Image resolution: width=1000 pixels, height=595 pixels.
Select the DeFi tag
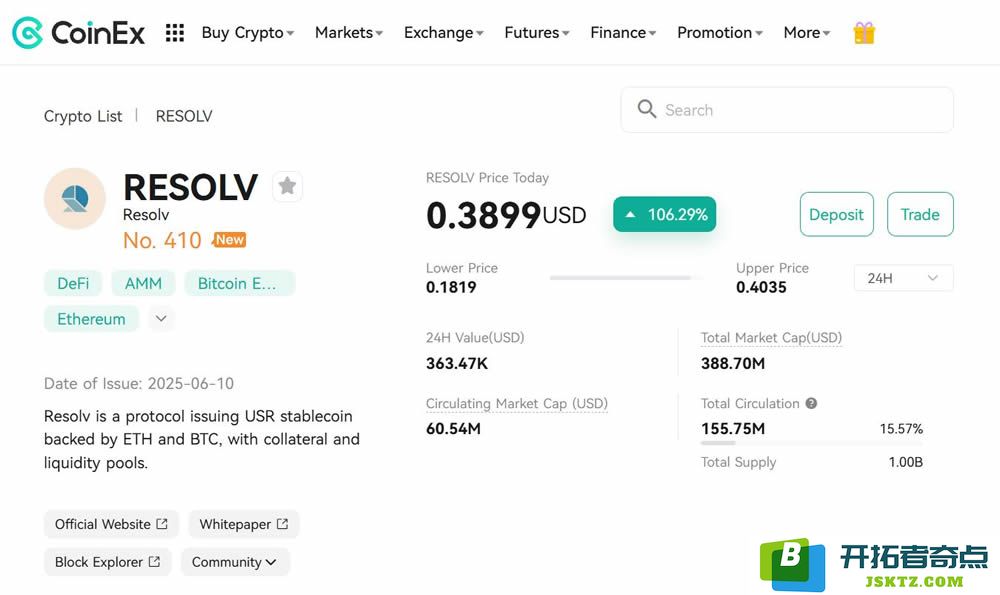point(73,283)
